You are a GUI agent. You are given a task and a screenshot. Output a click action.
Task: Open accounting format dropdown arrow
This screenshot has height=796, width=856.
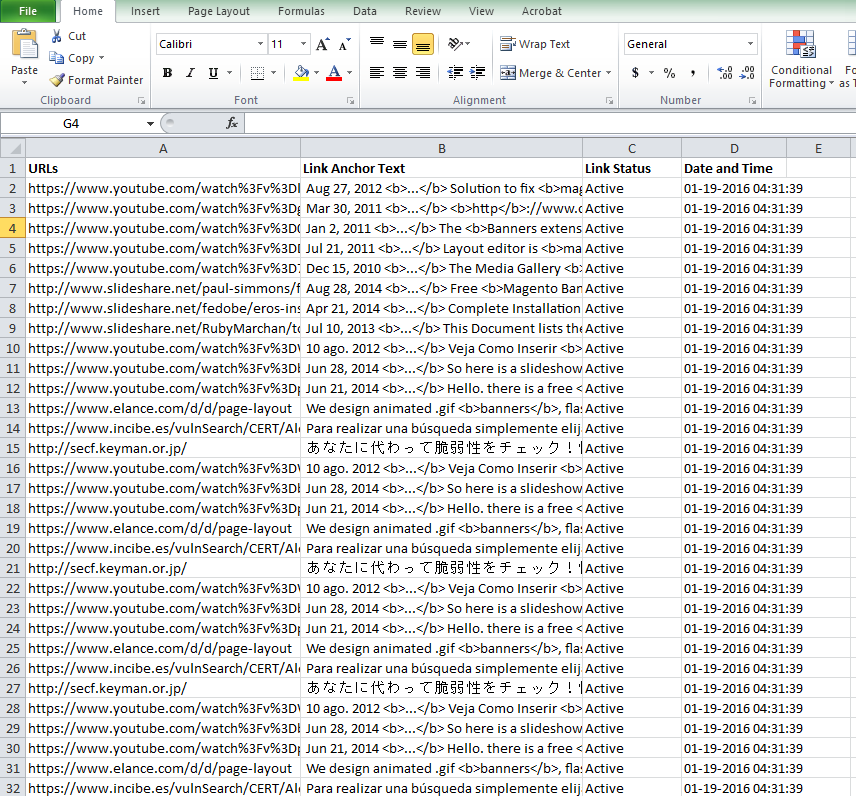tap(651, 73)
